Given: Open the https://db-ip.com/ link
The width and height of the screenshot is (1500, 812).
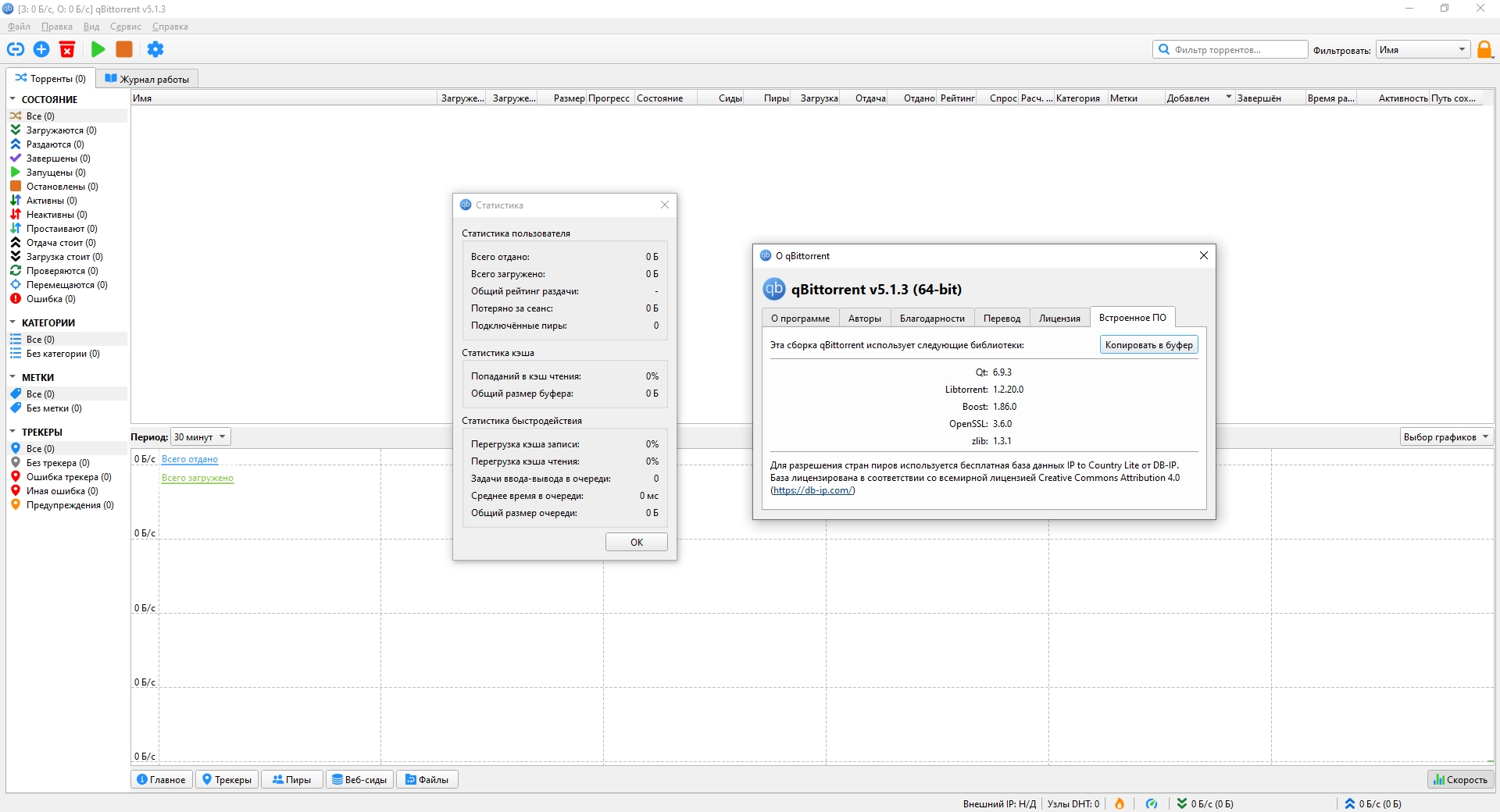Looking at the screenshot, I should (812, 490).
